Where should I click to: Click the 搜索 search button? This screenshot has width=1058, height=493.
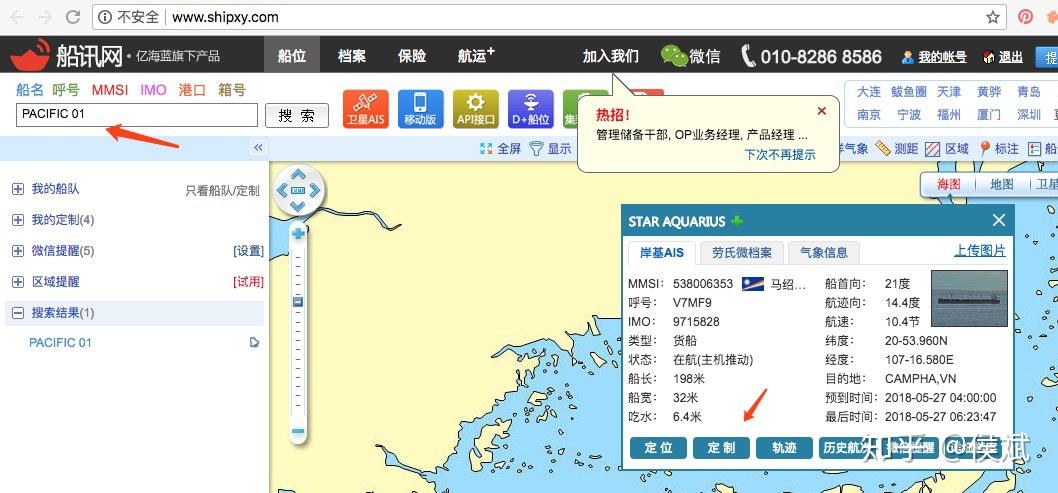tap(297, 115)
